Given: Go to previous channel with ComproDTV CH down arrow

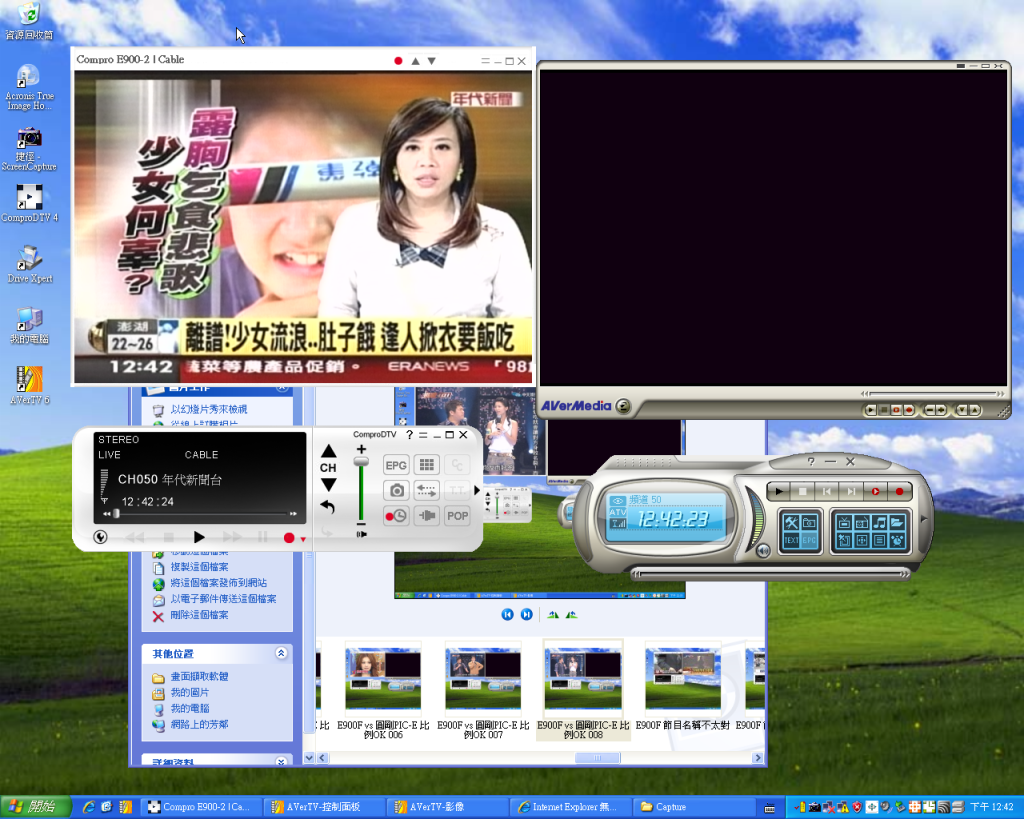Looking at the screenshot, I should tap(328, 485).
